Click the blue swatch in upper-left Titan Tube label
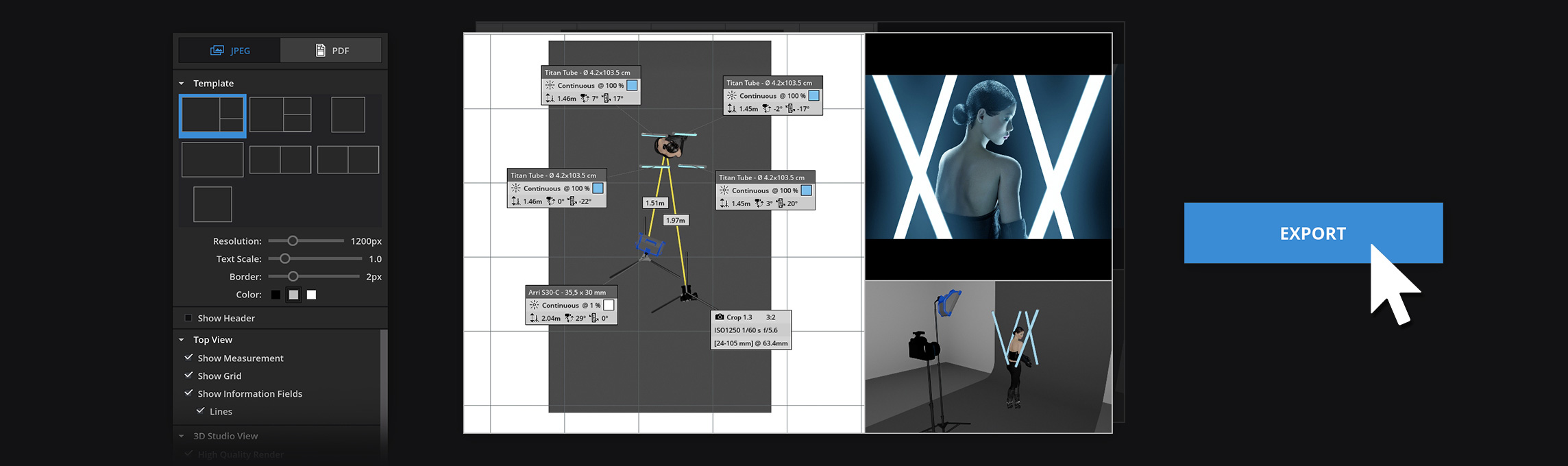Screen dimensions: 1568x466 coord(632,85)
